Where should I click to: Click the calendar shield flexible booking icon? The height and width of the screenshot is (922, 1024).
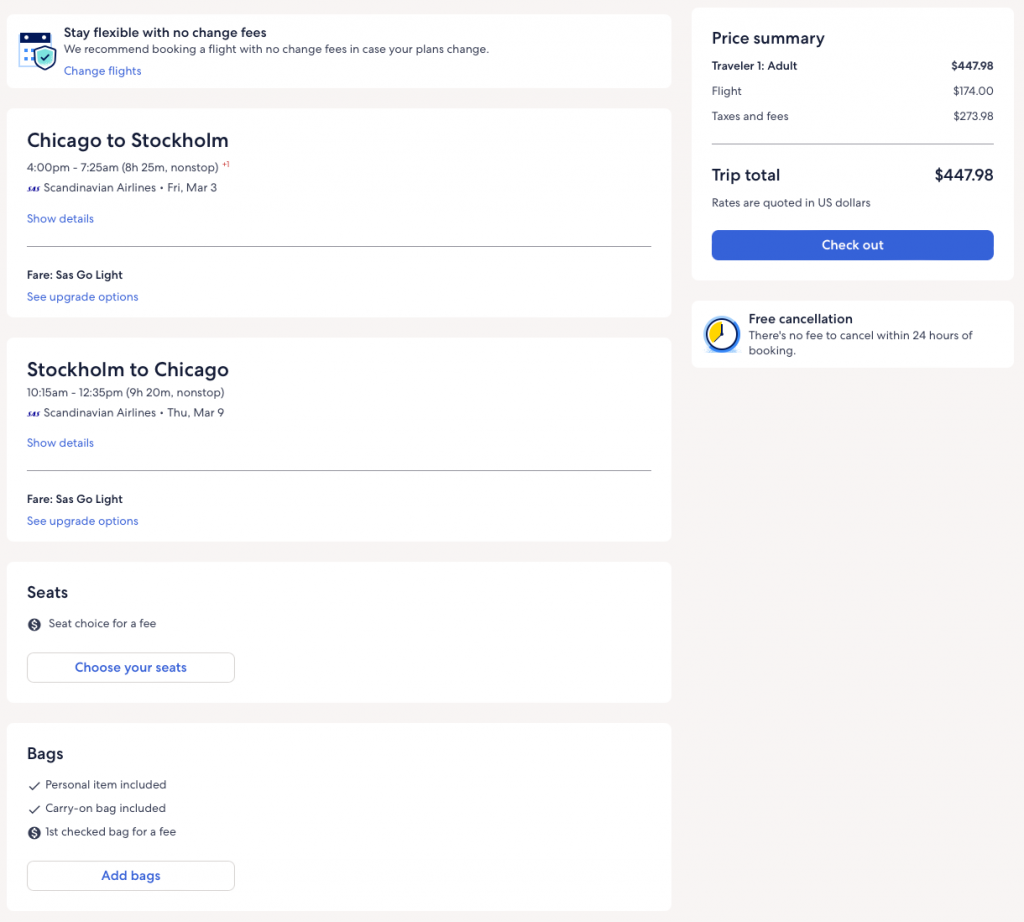click(x=38, y=50)
